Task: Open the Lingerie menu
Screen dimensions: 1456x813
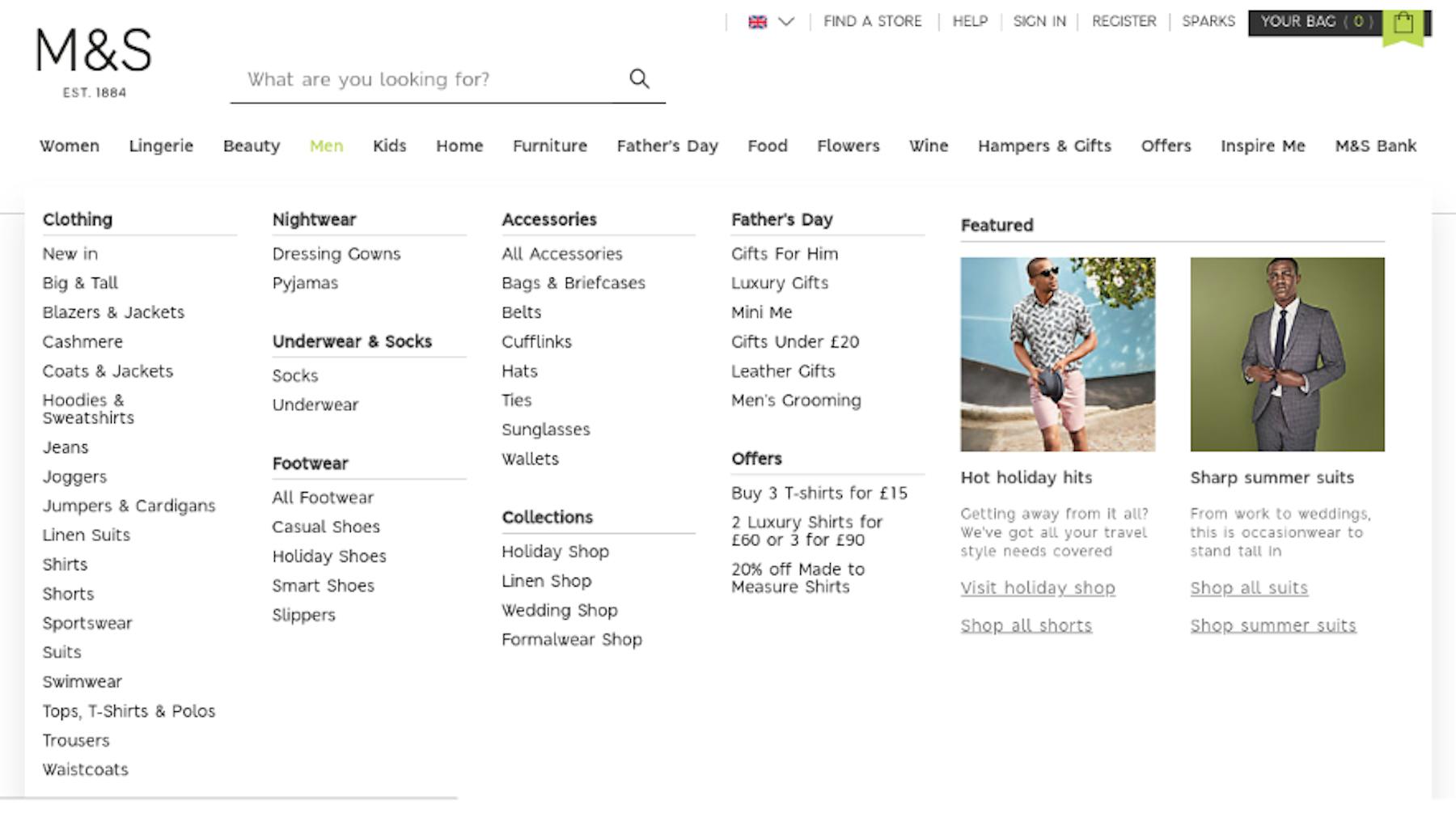Action: tap(161, 146)
